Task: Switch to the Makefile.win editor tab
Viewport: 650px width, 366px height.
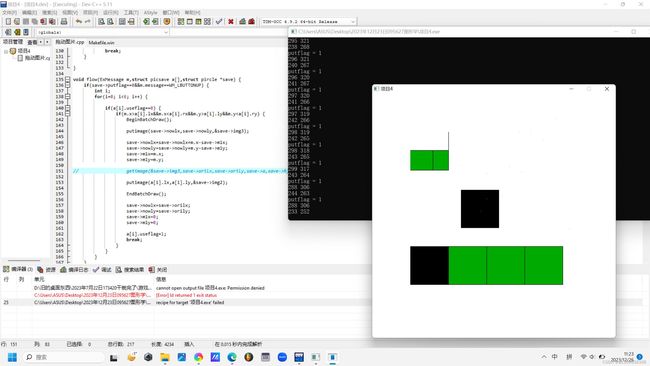Action: [x=102, y=43]
